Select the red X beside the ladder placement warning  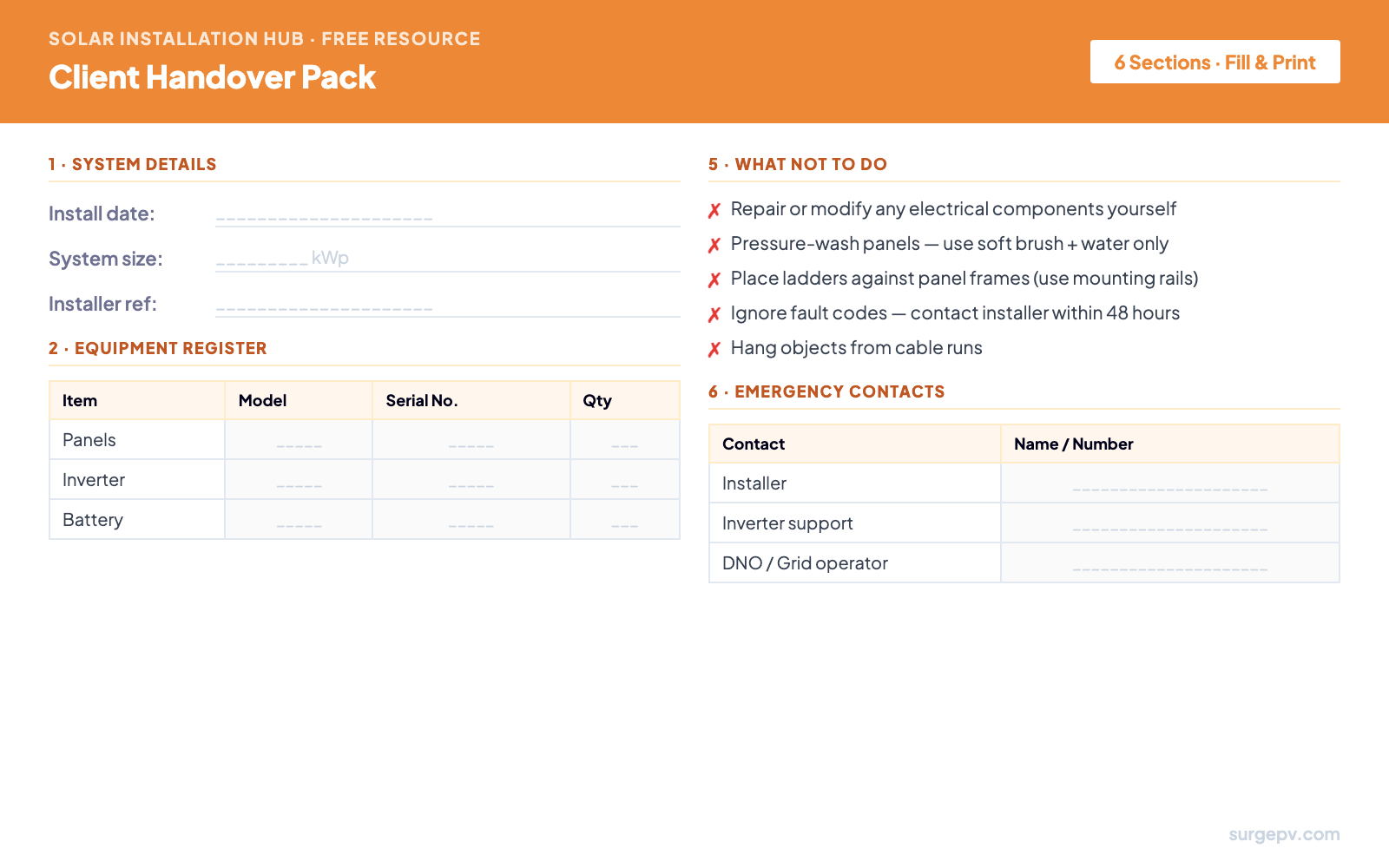(x=714, y=279)
